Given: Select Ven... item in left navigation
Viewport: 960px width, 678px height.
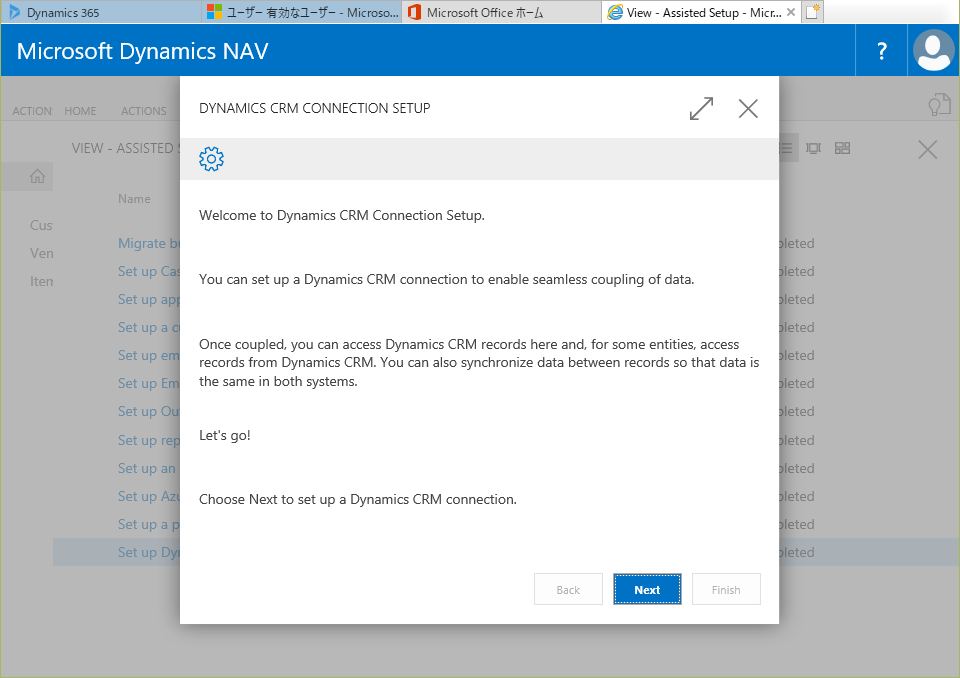Looking at the screenshot, I should click(41, 253).
